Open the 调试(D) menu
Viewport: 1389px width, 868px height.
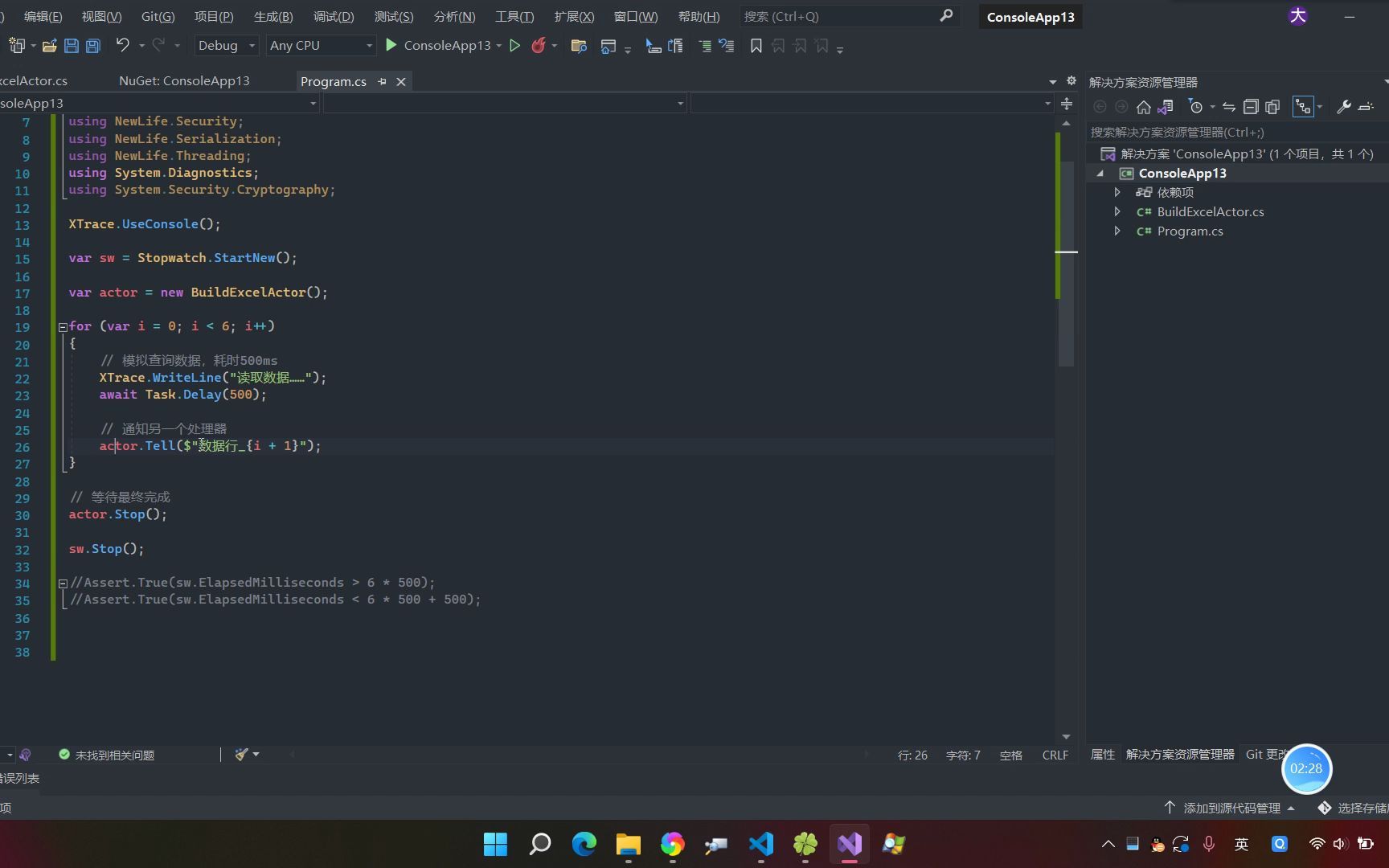coord(334,16)
